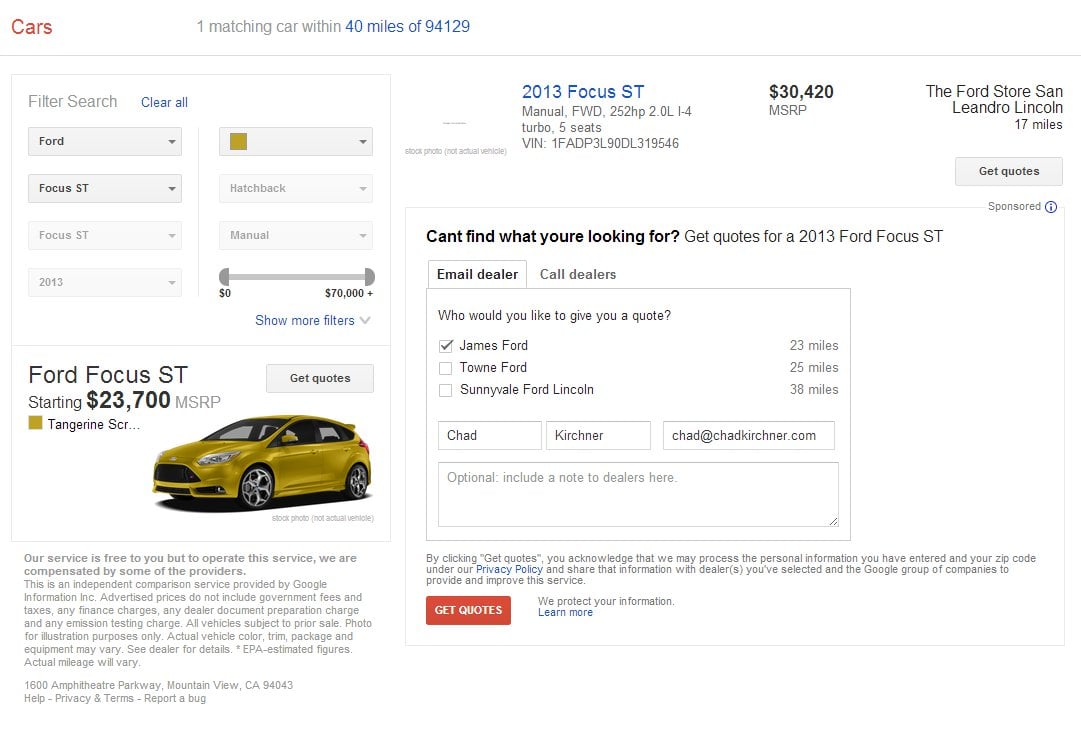Click the maximum price slider handle
1081x731 pixels.
370,277
